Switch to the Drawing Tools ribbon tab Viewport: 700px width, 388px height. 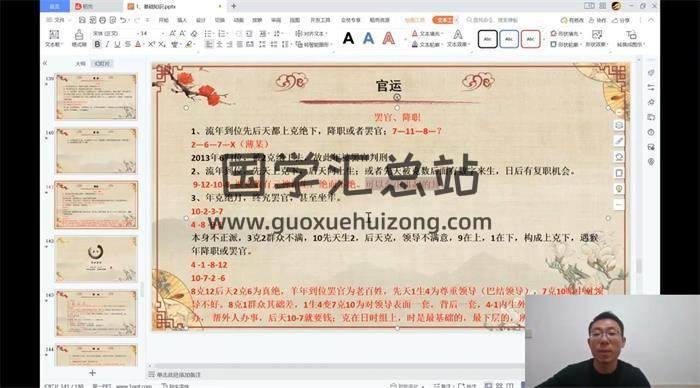(x=415, y=20)
